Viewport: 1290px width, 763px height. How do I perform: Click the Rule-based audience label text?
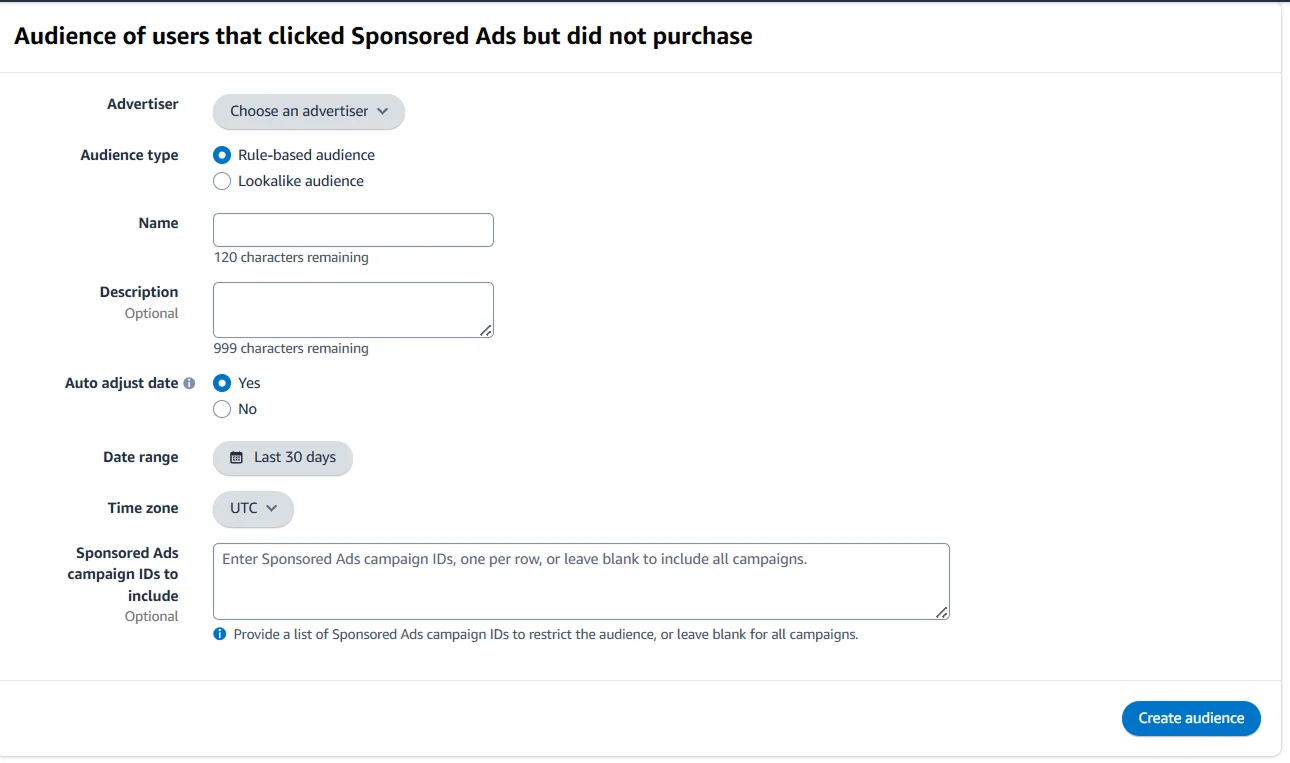tap(306, 155)
